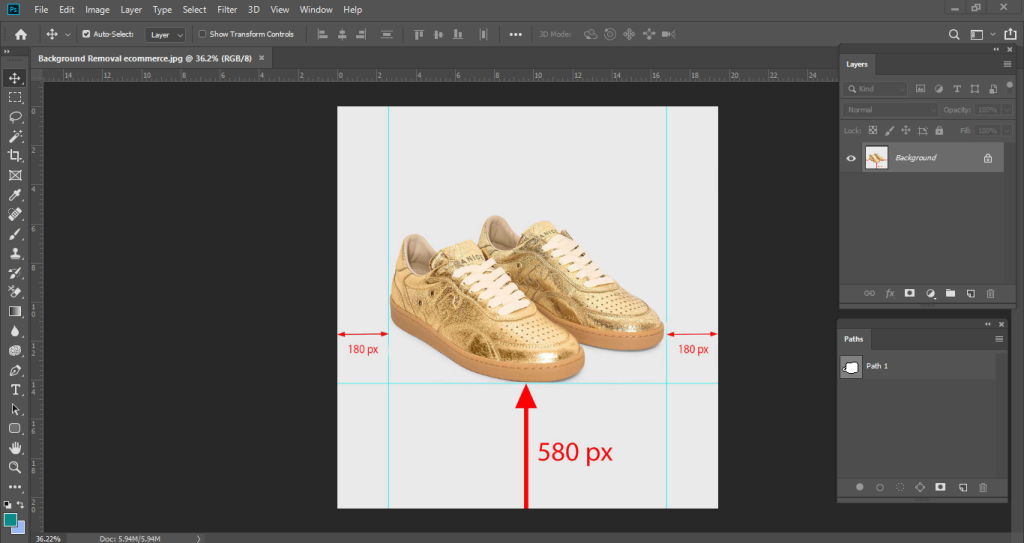Select the Brush tool
The width and height of the screenshot is (1024, 543).
15,234
